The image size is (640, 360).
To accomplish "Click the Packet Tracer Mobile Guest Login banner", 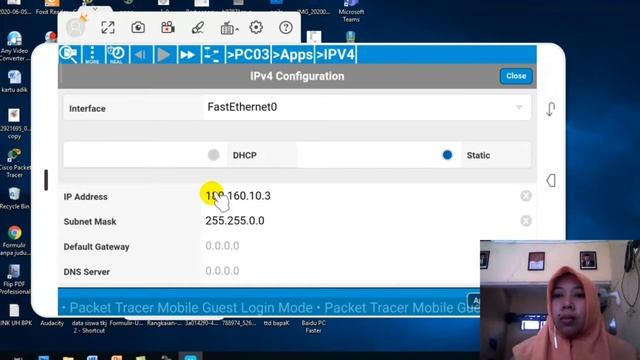I will pos(269,307).
